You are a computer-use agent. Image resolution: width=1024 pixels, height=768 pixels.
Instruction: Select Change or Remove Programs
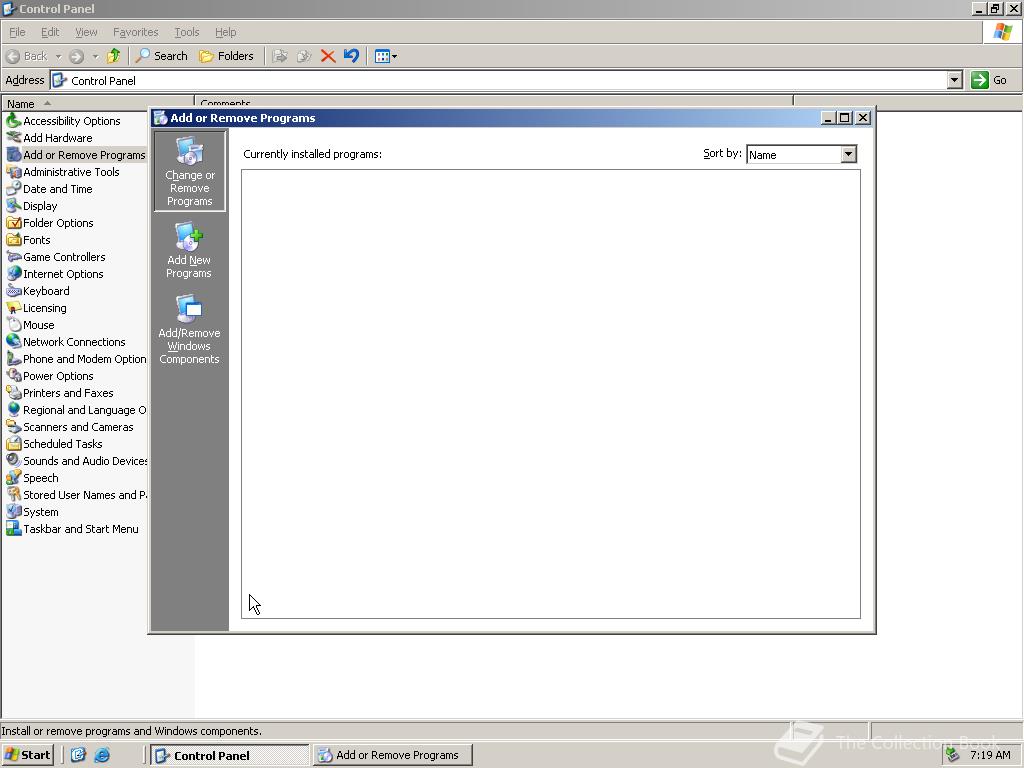[x=189, y=171]
